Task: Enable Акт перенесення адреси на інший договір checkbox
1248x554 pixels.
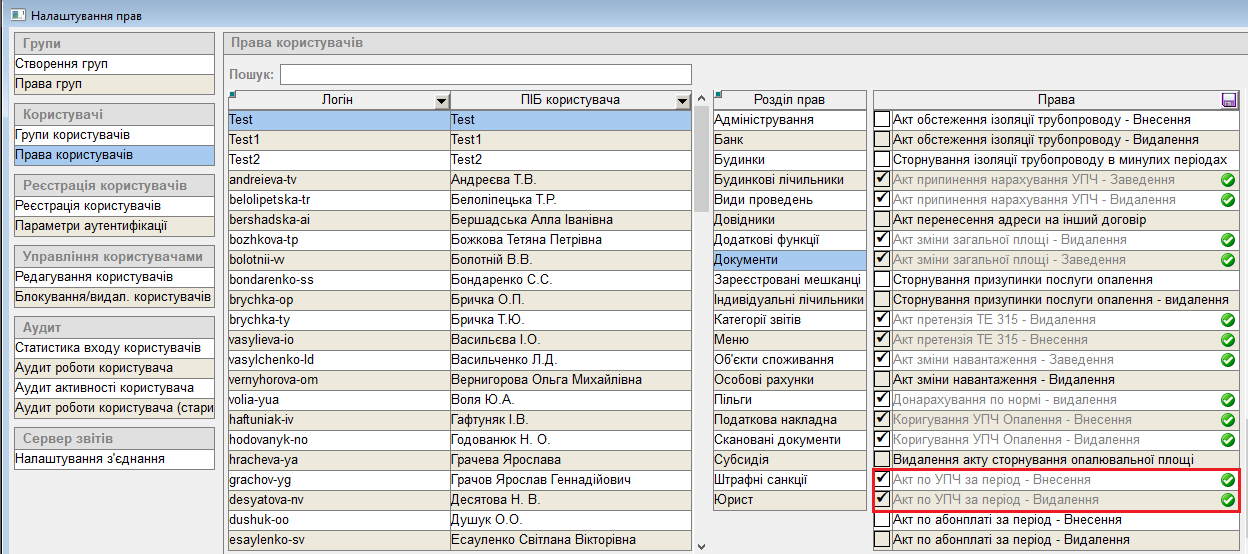Action: pos(882,220)
